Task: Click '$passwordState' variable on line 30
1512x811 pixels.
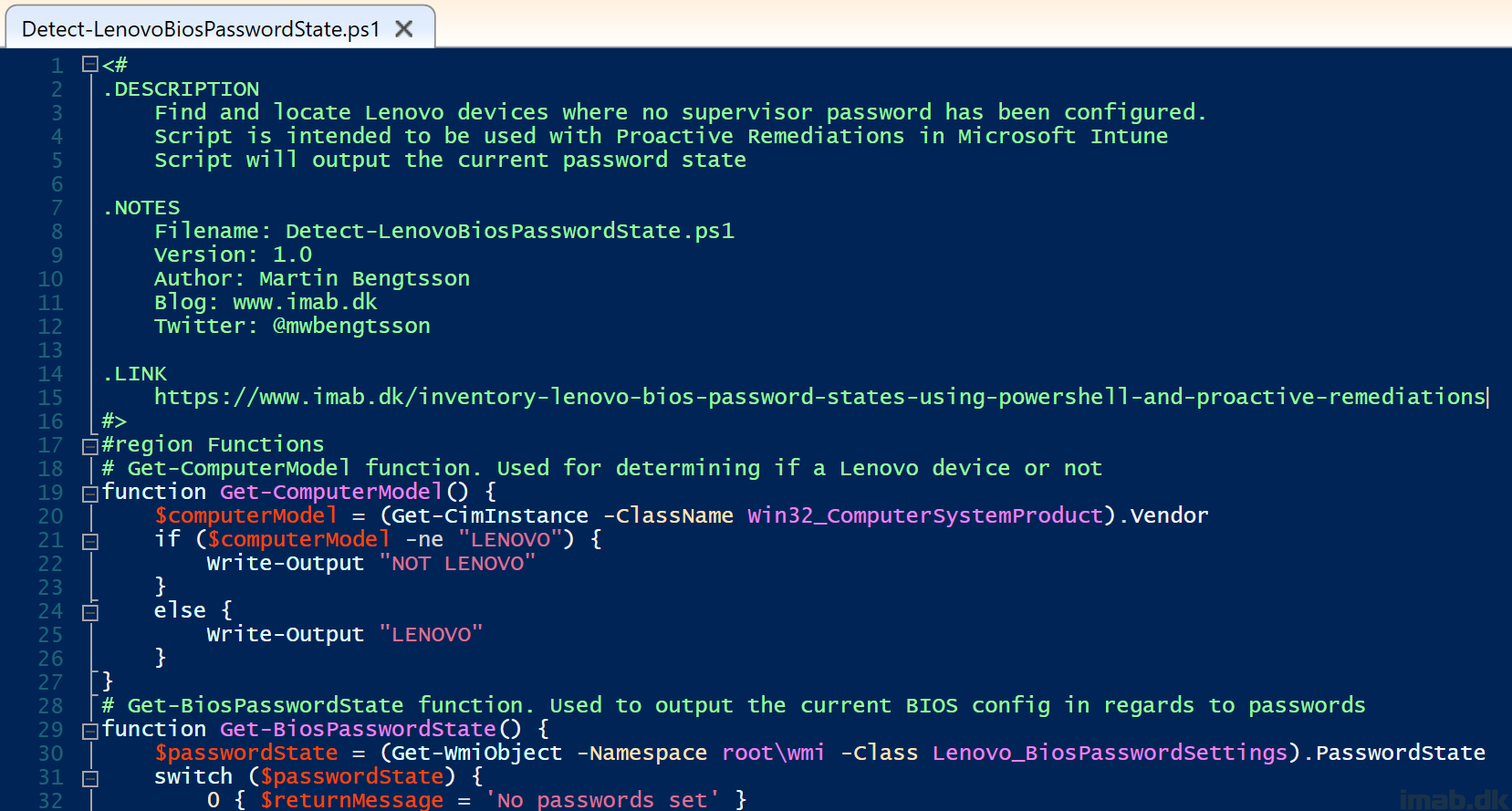Action: click(x=245, y=753)
